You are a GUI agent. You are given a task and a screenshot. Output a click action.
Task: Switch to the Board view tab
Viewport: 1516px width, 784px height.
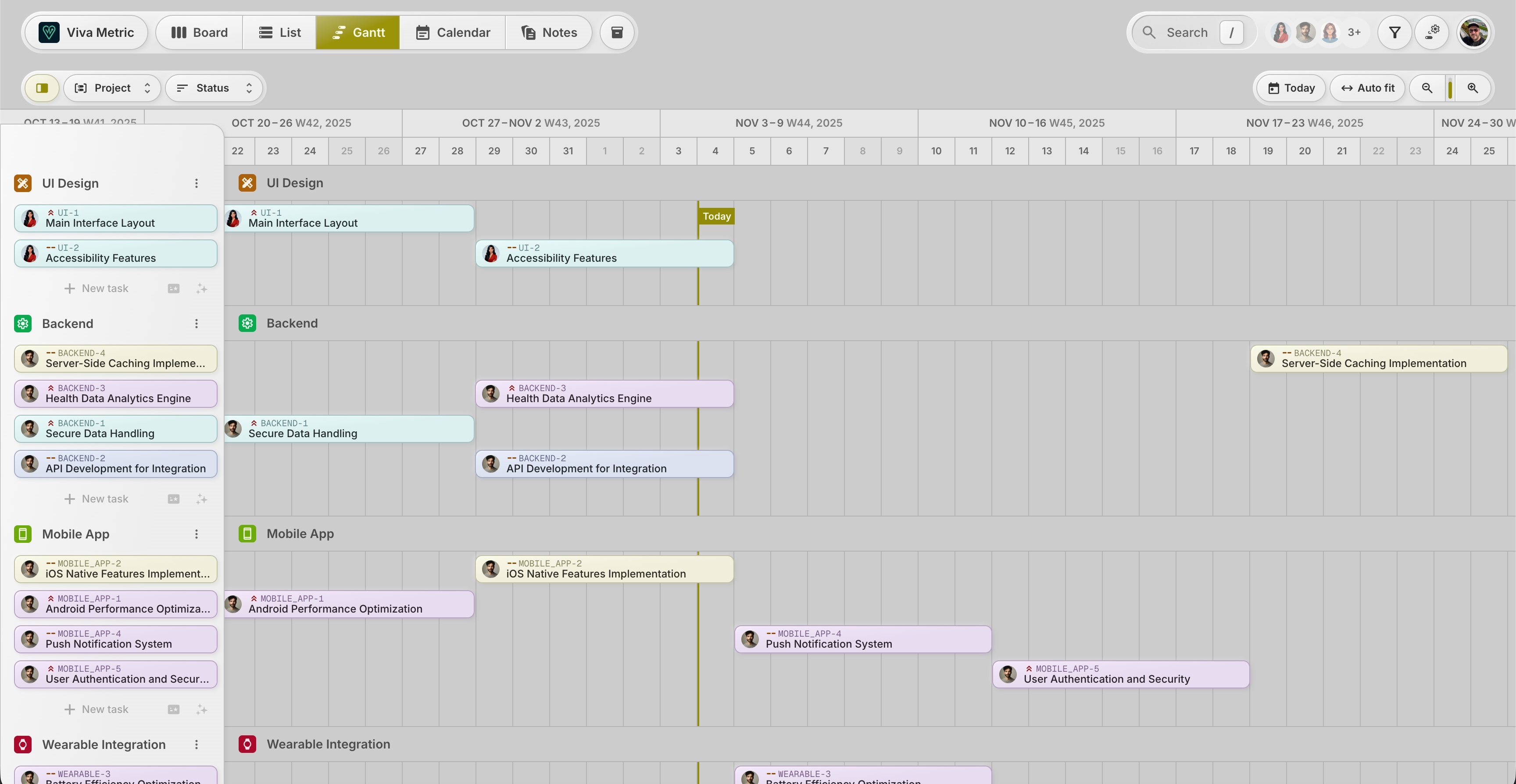pos(199,32)
